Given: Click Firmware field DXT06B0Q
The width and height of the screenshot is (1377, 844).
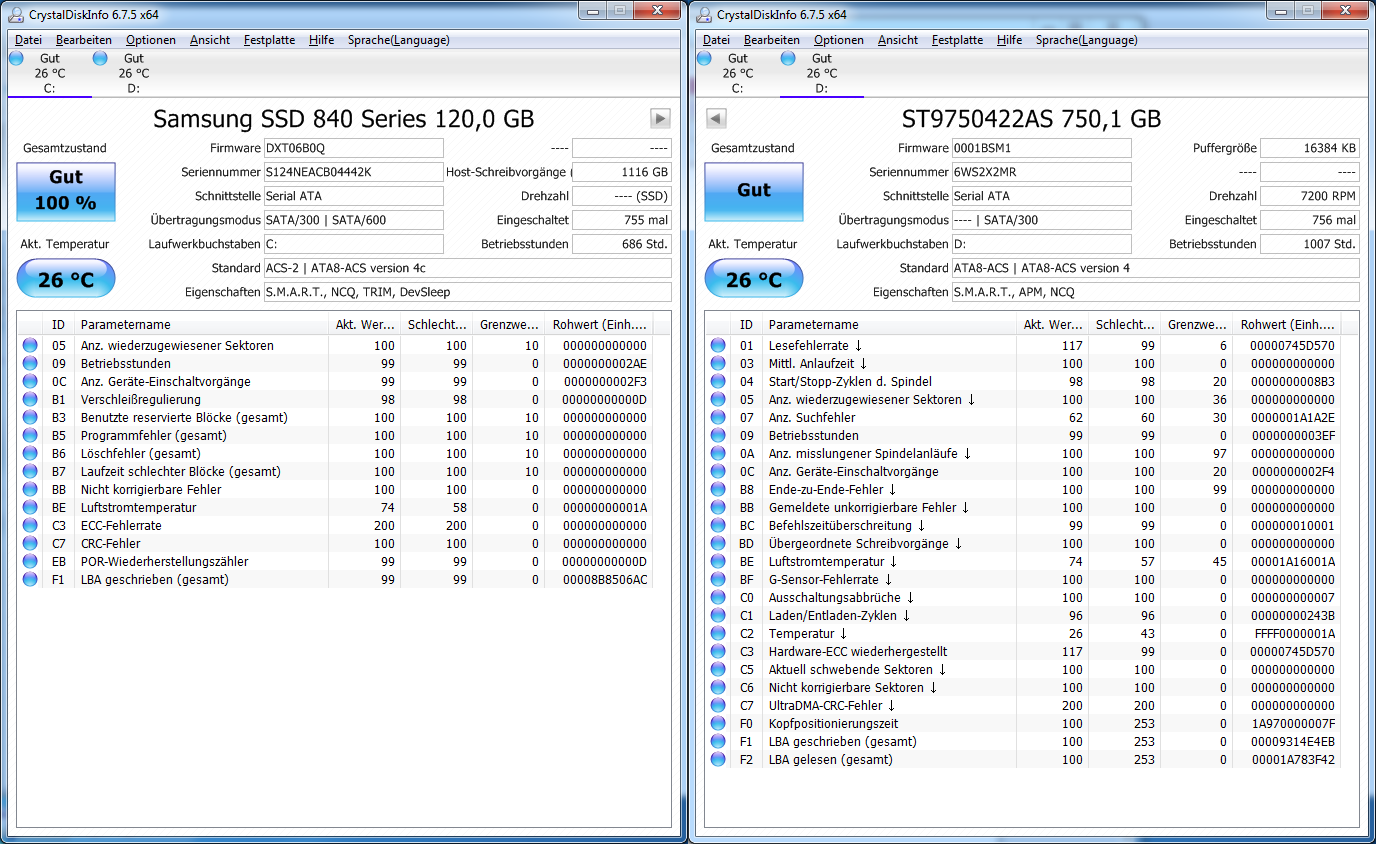Looking at the screenshot, I should 353,148.
